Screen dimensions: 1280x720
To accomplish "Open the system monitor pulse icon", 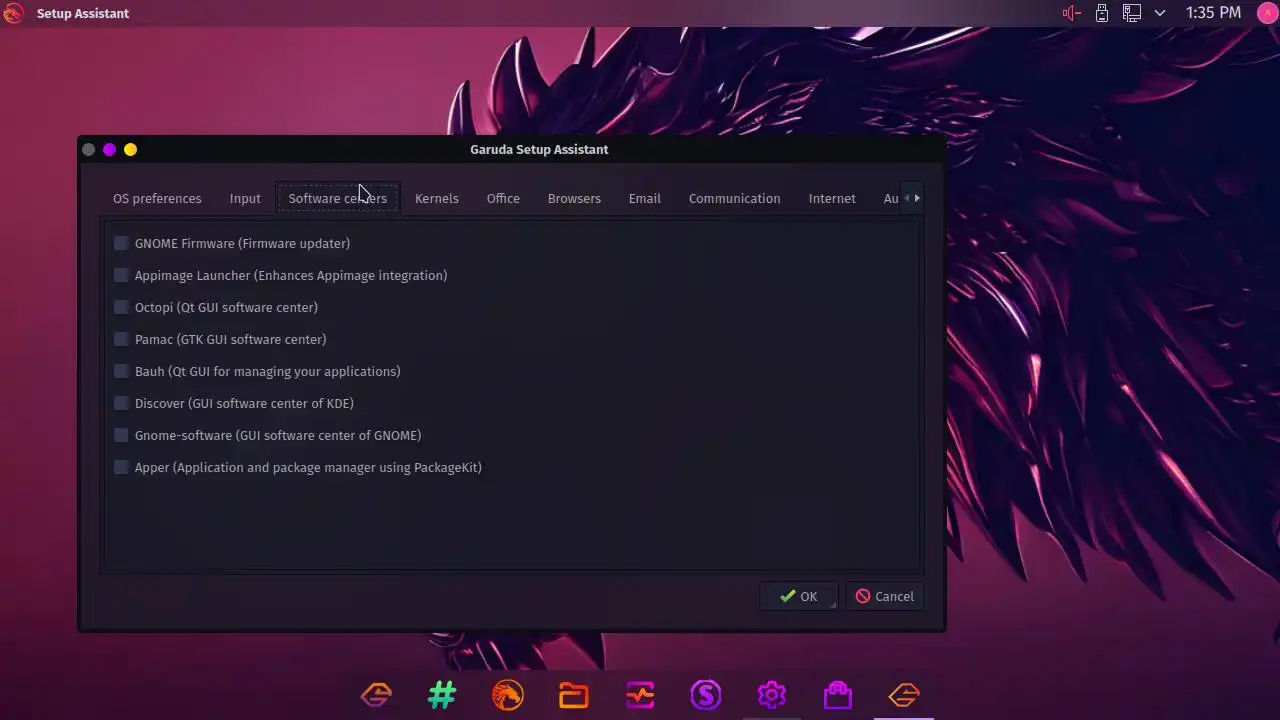I will pyautogui.click(x=640, y=694).
